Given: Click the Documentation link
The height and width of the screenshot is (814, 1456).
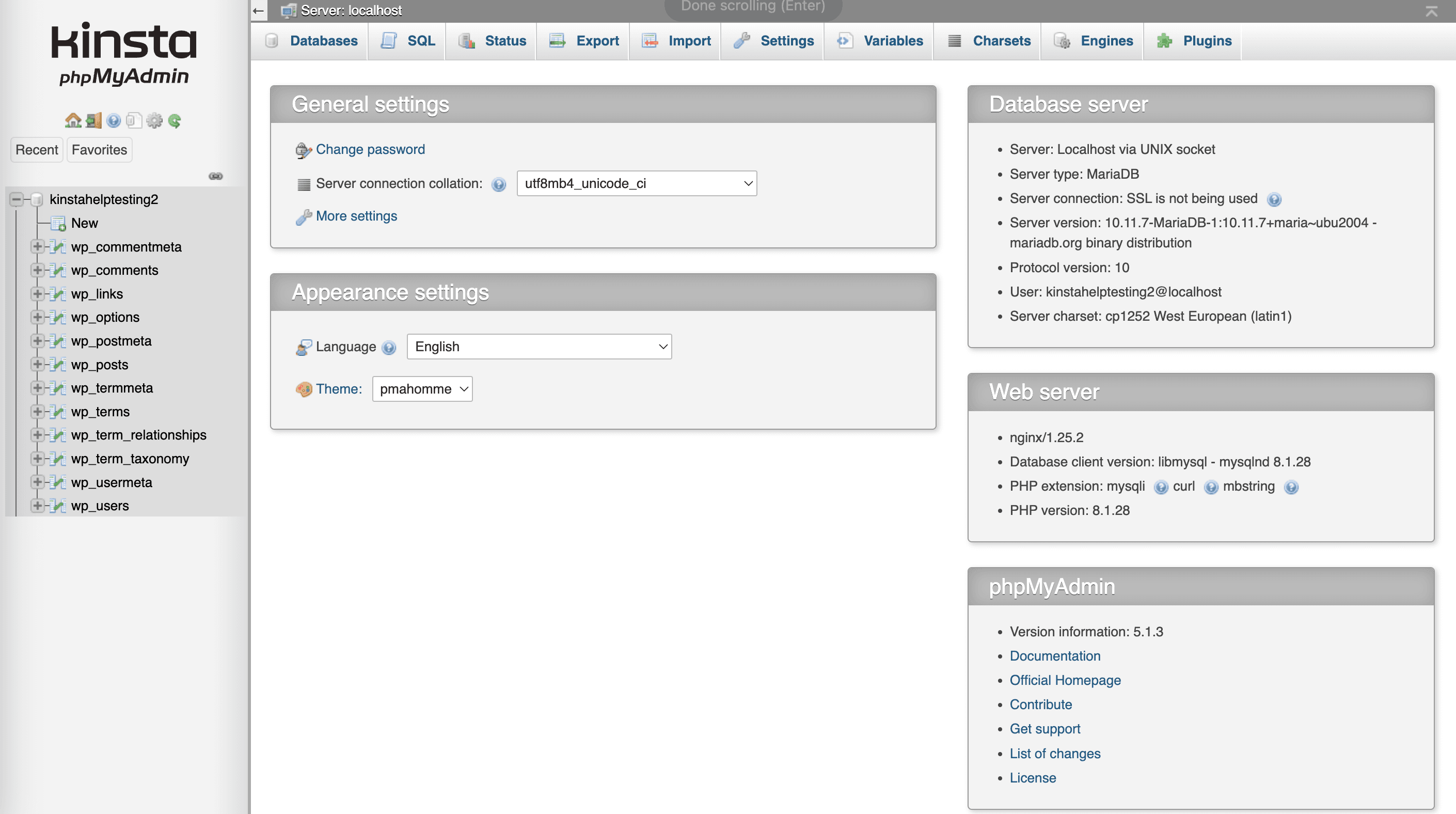Looking at the screenshot, I should 1054,656.
